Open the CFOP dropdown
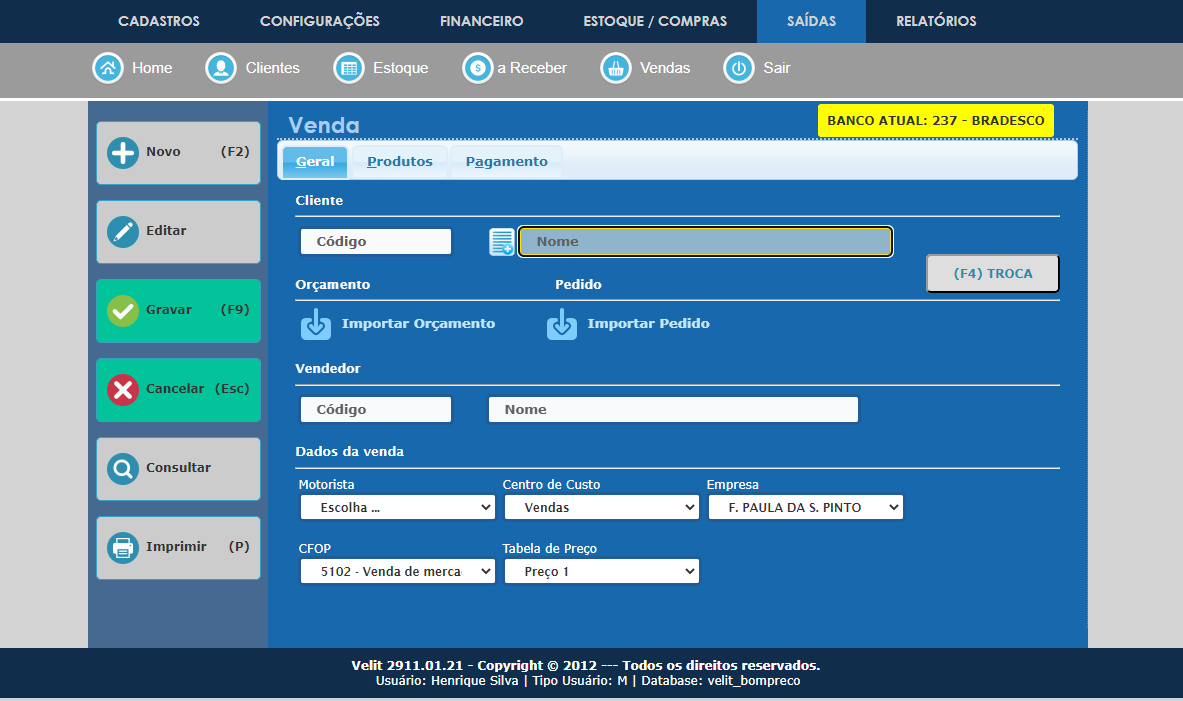This screenshot has width=1183, height=701. pos(397,572)
